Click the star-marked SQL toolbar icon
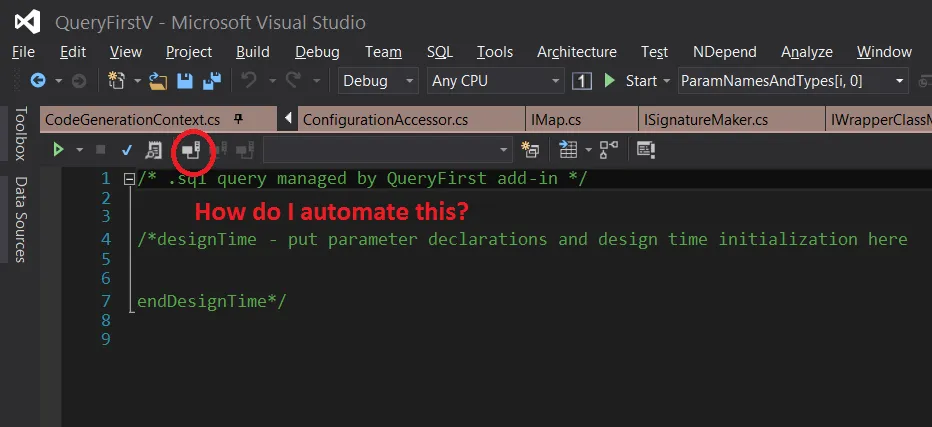 (x=530, y=150)
